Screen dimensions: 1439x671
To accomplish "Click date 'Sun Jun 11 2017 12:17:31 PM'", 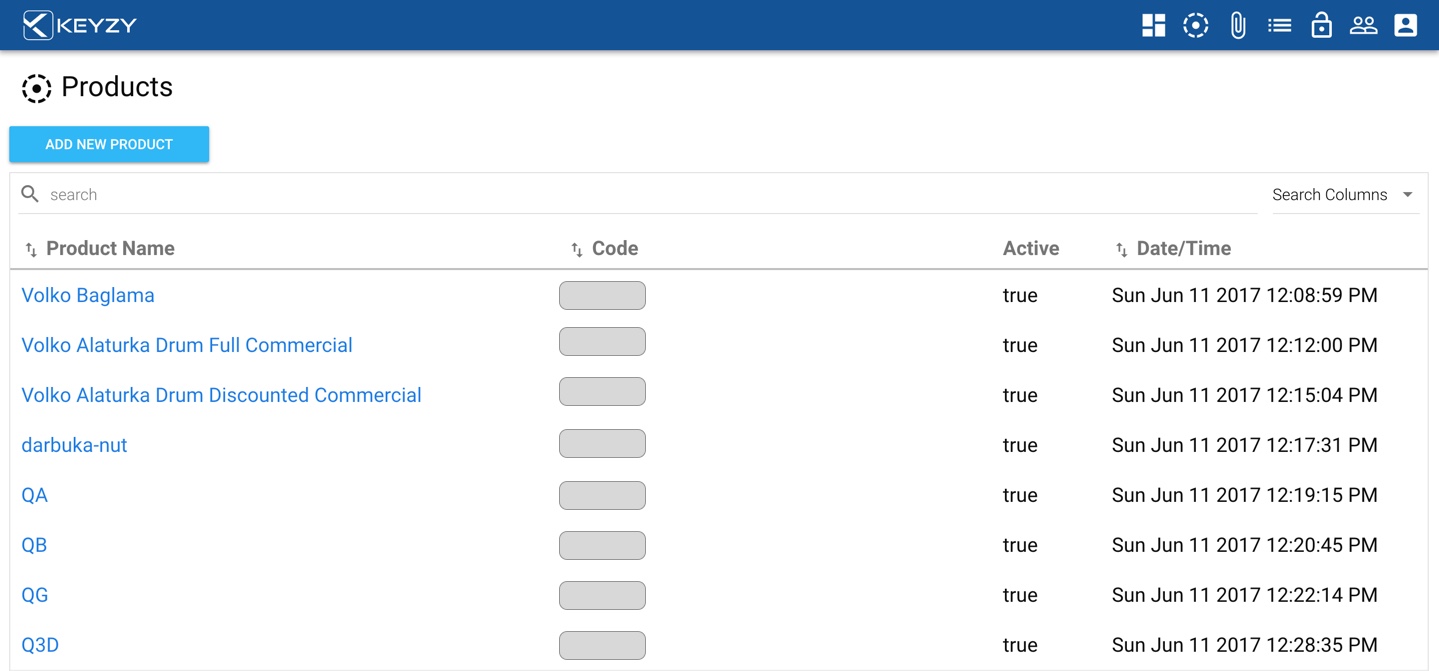I will pyautogui.click(x=1245, y=445).
